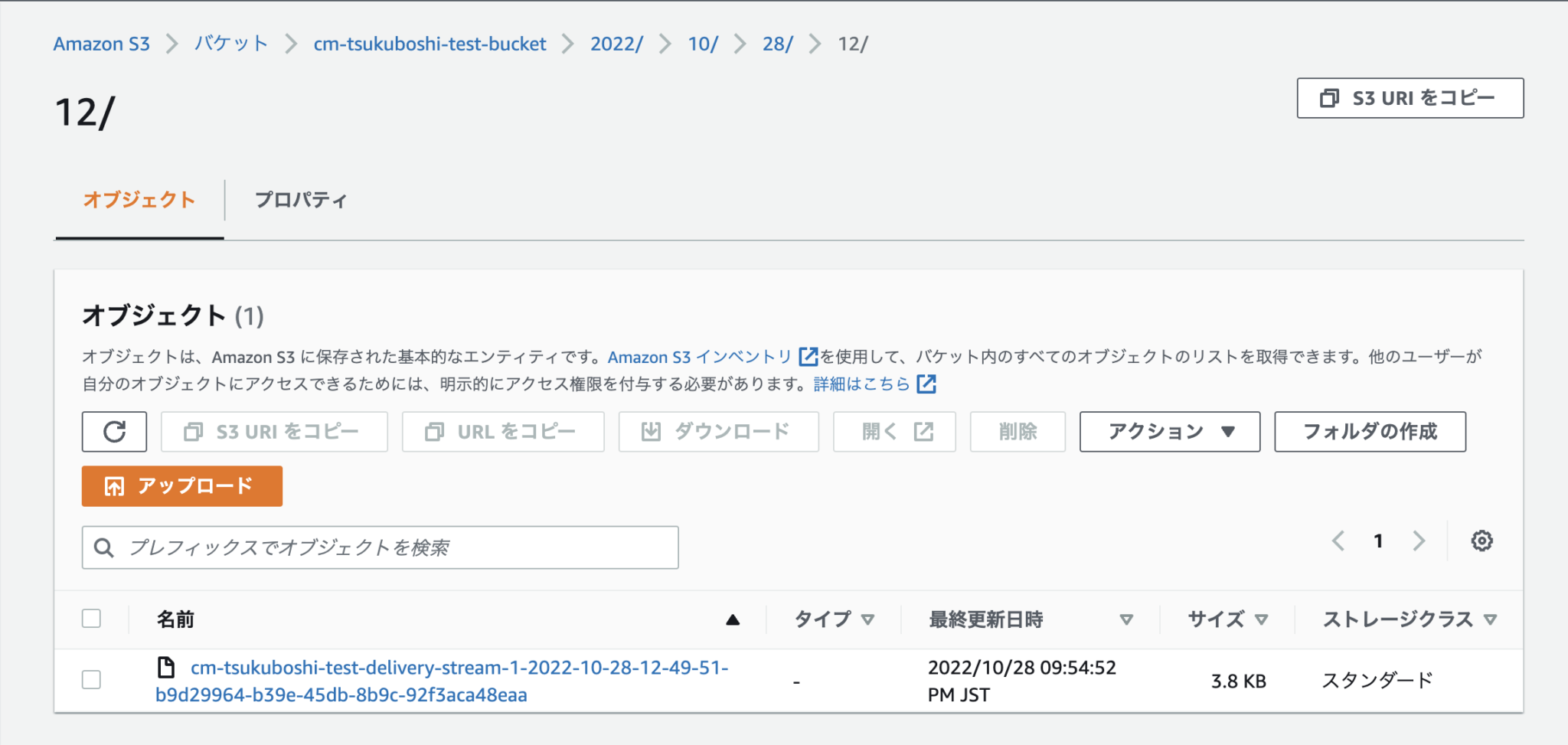Click the refresh objects icon
1568x745 pixels.
[x=113, y=431]
